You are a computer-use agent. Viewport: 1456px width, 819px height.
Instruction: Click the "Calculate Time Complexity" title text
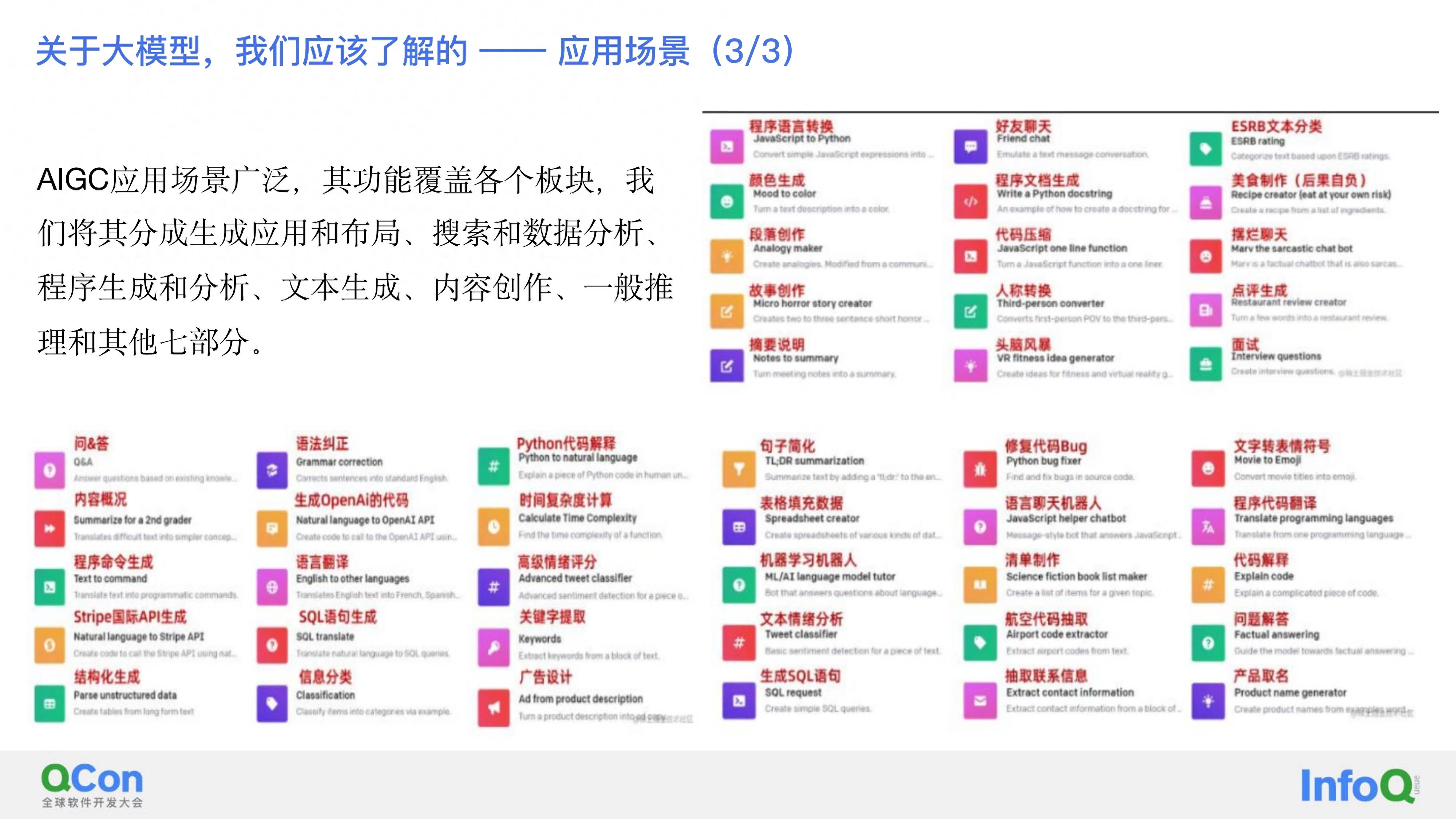click(577, 518)
